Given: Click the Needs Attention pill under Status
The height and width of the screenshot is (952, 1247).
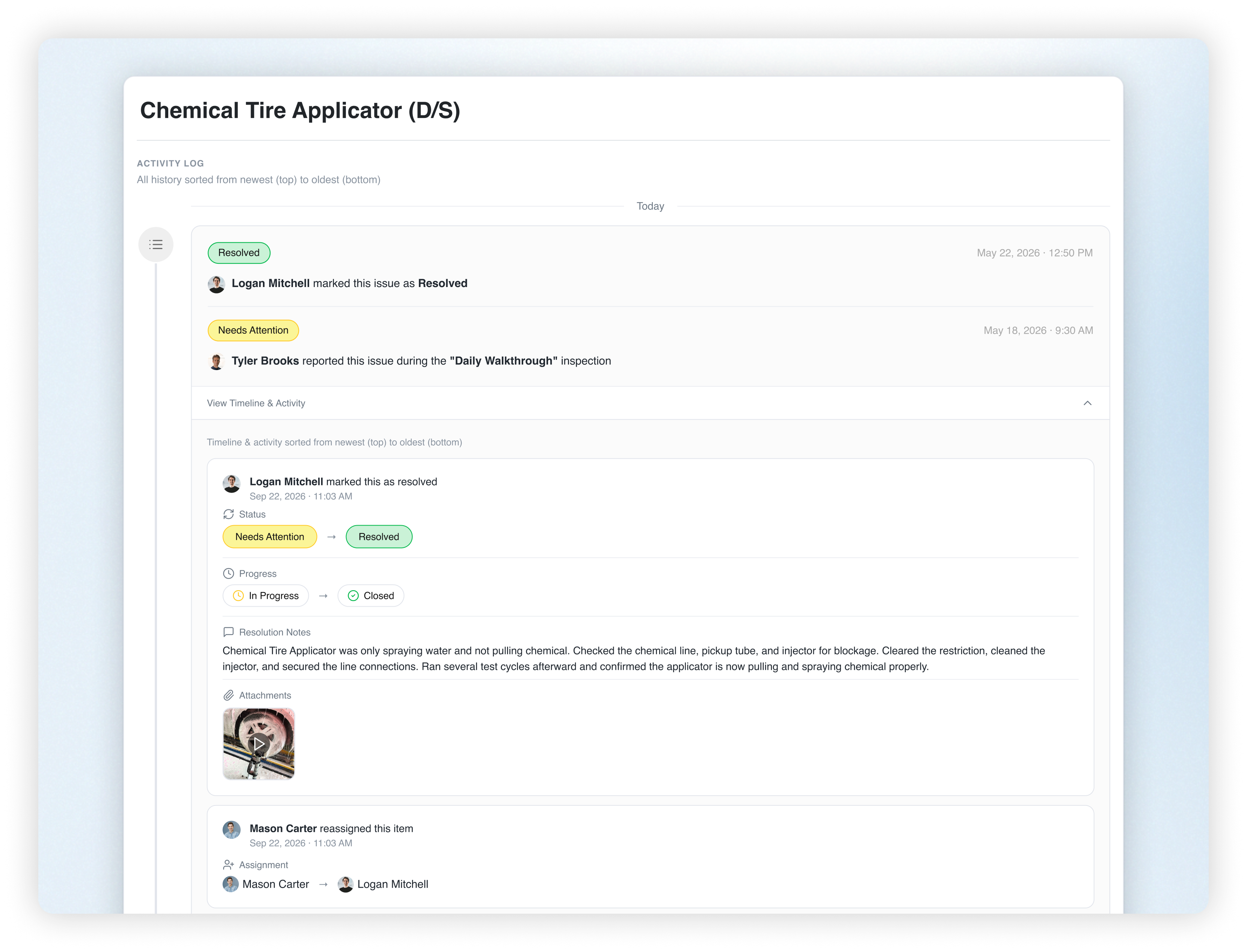Looking at the screenshot, I should click(x=269, y=536).
